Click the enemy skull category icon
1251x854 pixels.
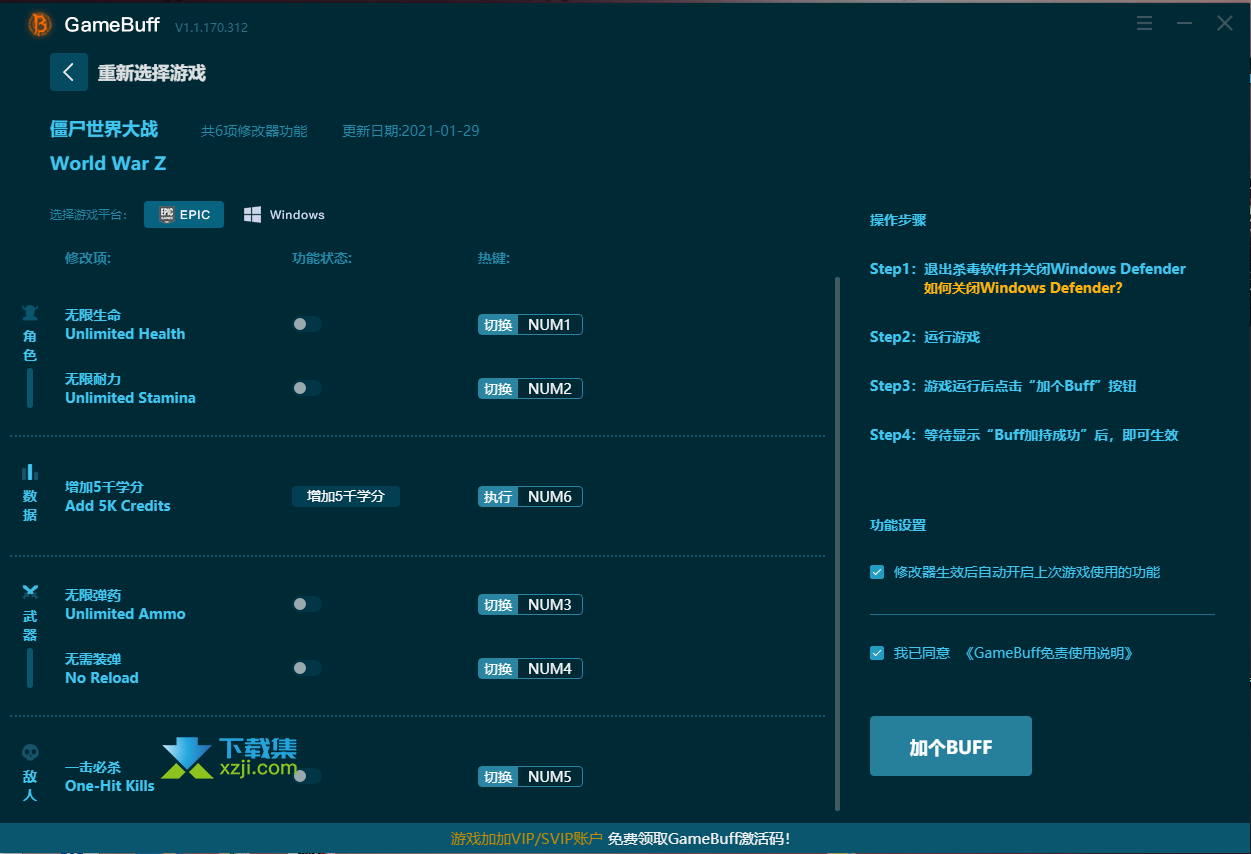point(30,752)
